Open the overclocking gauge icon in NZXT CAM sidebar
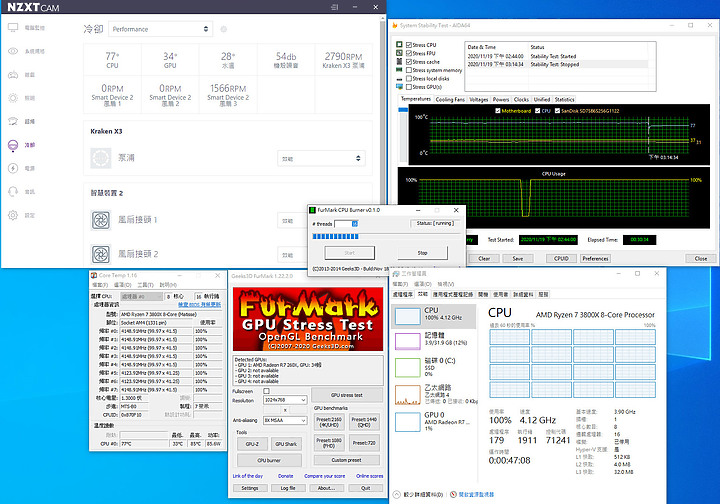 pos(13,121)
